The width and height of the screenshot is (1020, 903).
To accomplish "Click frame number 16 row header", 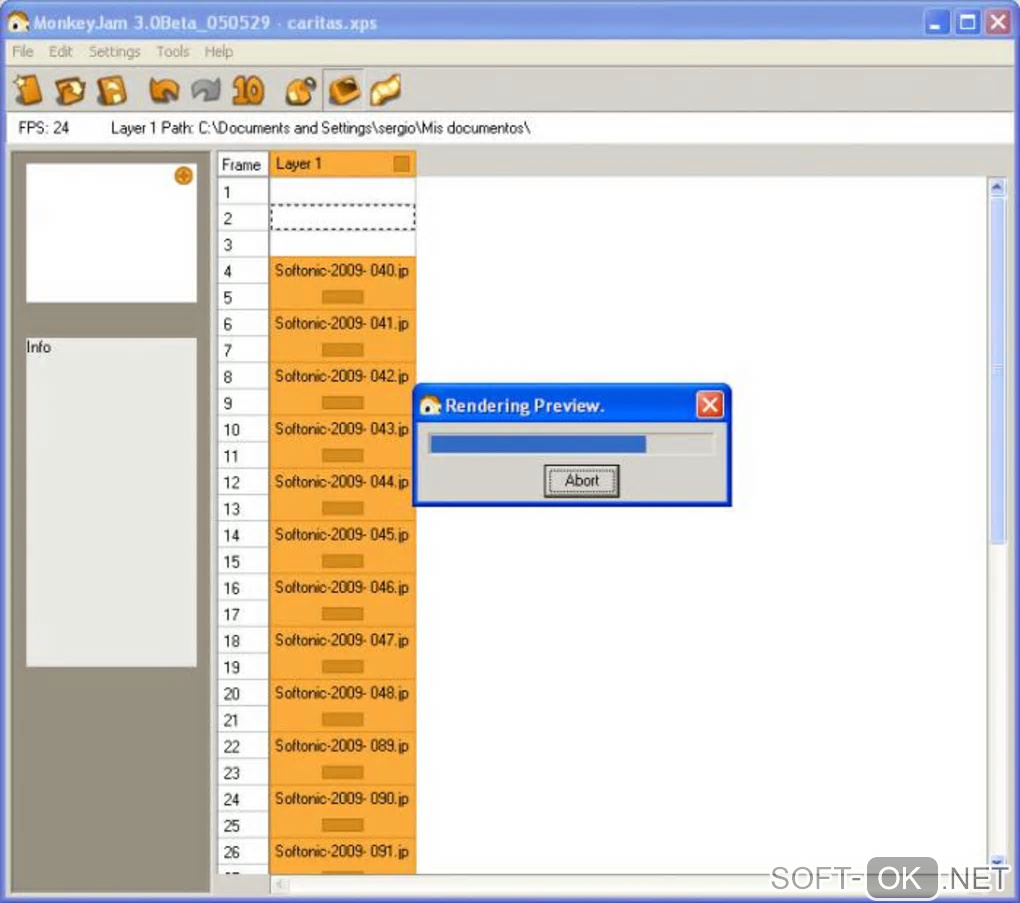I will coord(243,587).
